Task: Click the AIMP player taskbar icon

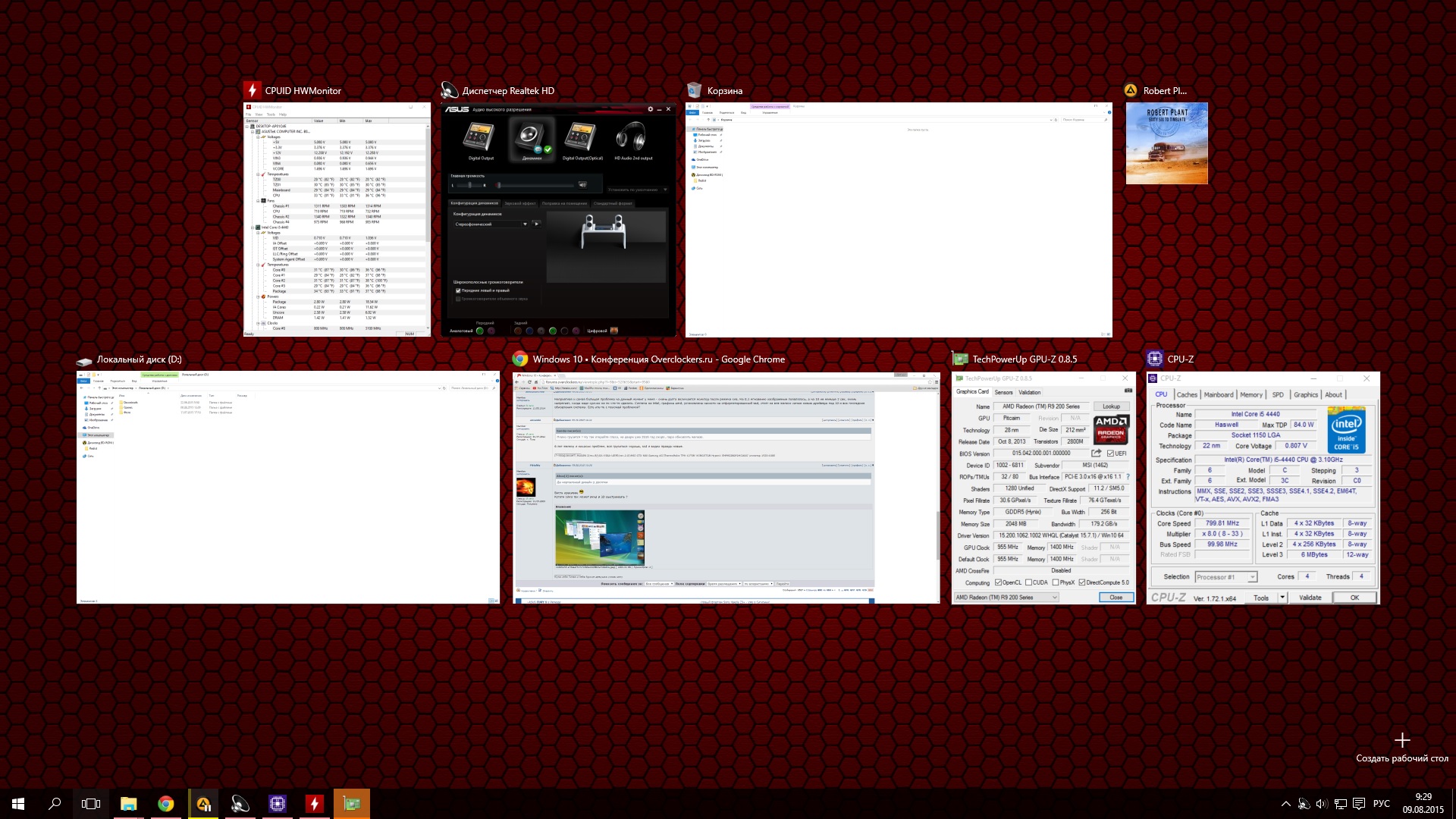Action: [203, 804]
